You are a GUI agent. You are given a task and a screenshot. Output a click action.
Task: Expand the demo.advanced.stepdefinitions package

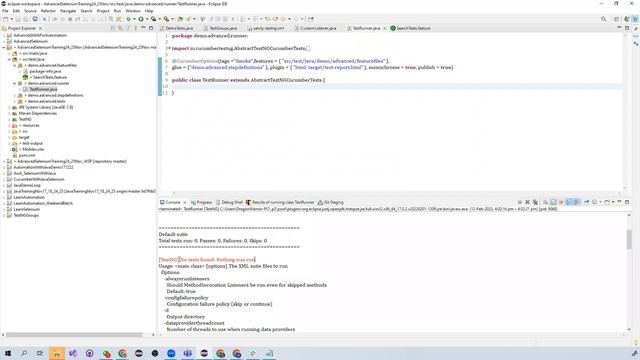15,95
